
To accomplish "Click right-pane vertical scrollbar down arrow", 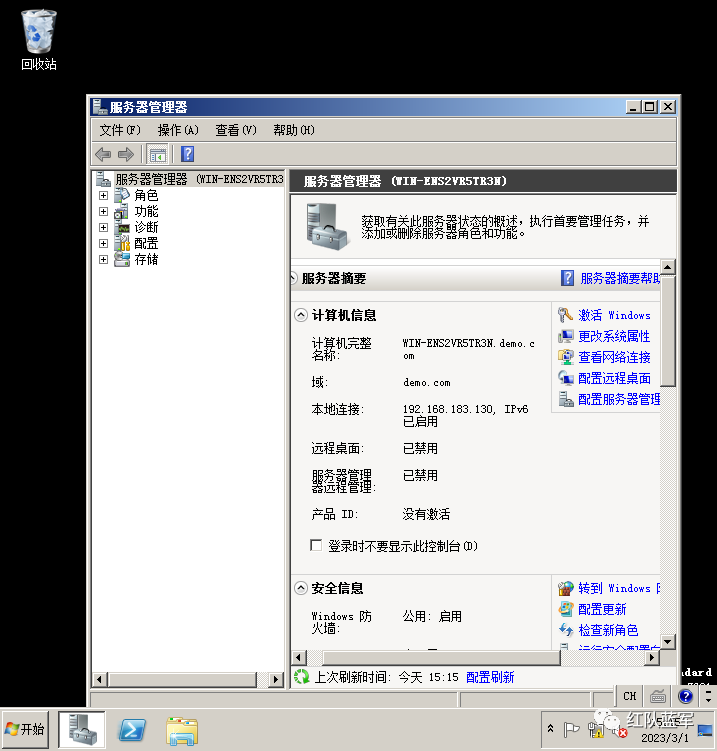I will coord(668,641).
